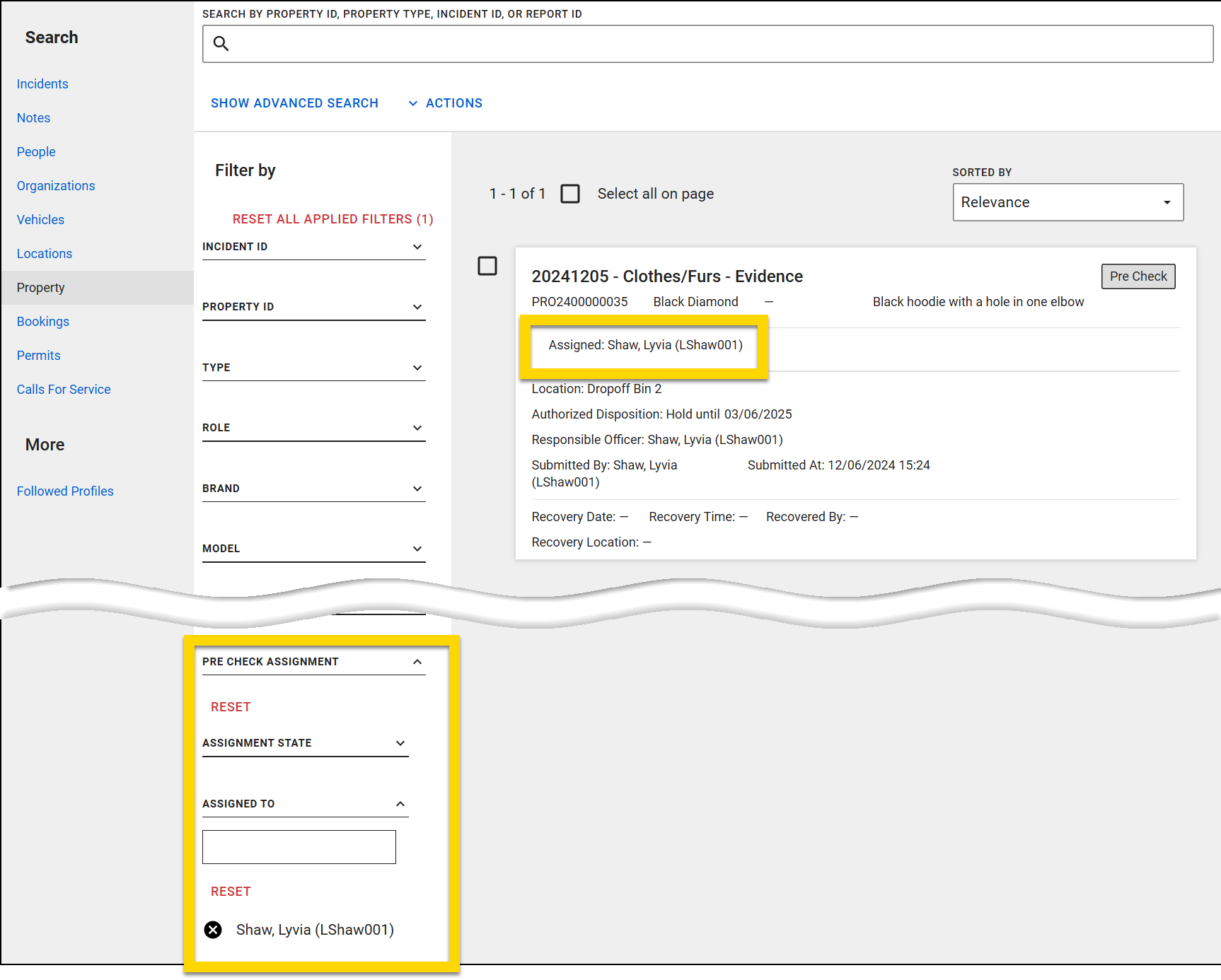Collapse the Pre Check Assignment section chevron
1221x980 pixels.
tap(418, 662)
